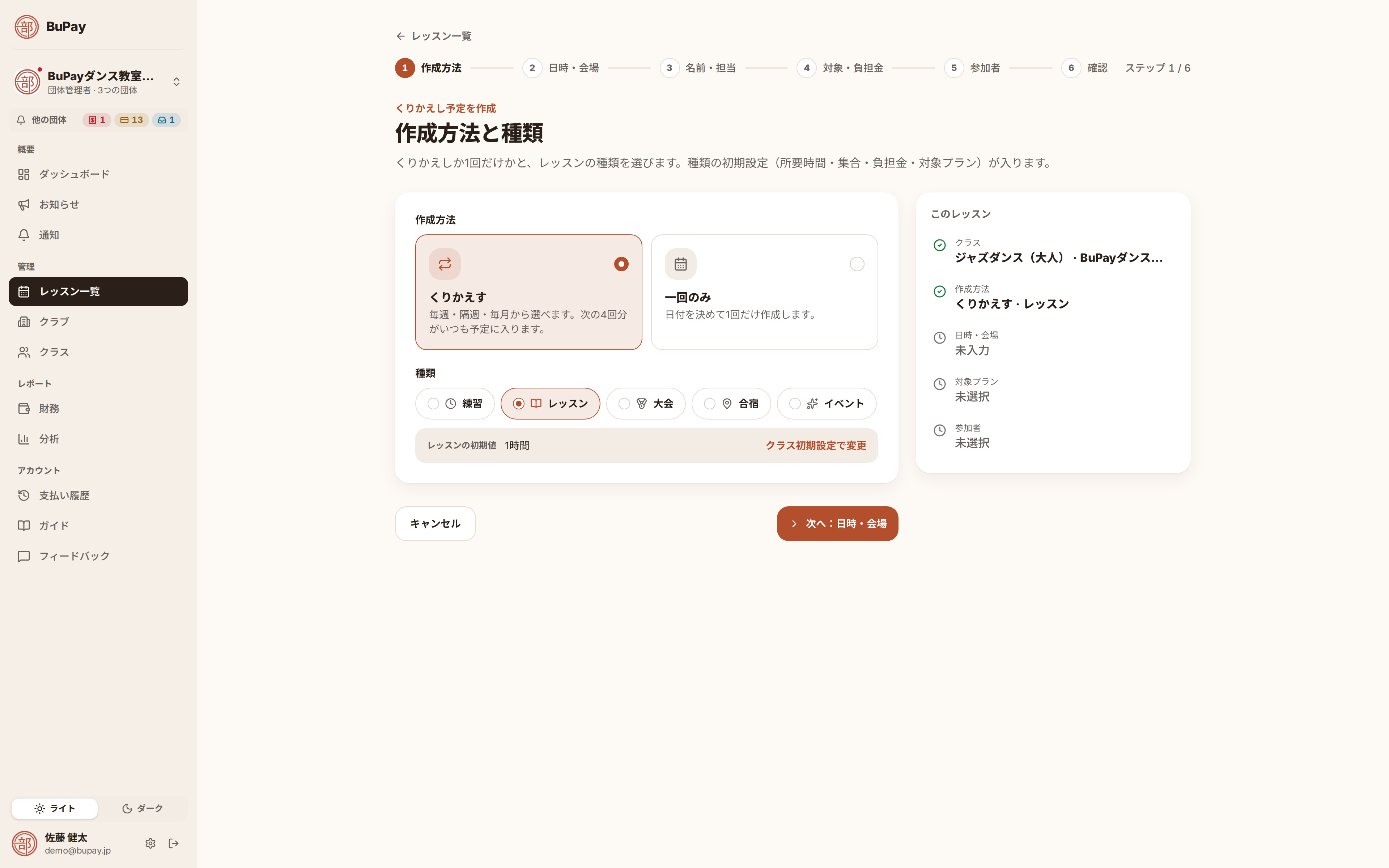The width and height of the screenshot is (1389, 868).
Task: Click the red badge showing 1
Action: click(x=97, y=120)
